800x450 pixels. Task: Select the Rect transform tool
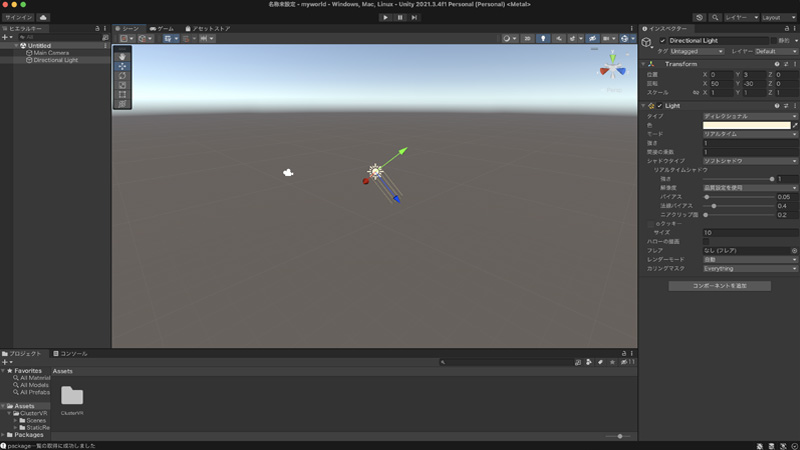pos(122,94)
